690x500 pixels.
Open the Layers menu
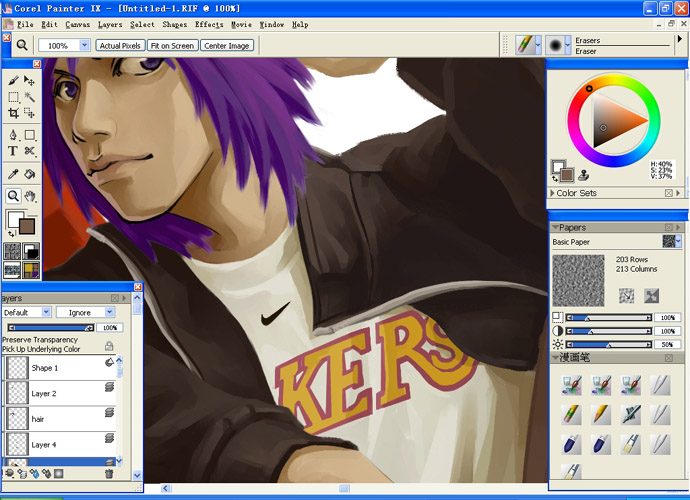click(x=110, y=25)
